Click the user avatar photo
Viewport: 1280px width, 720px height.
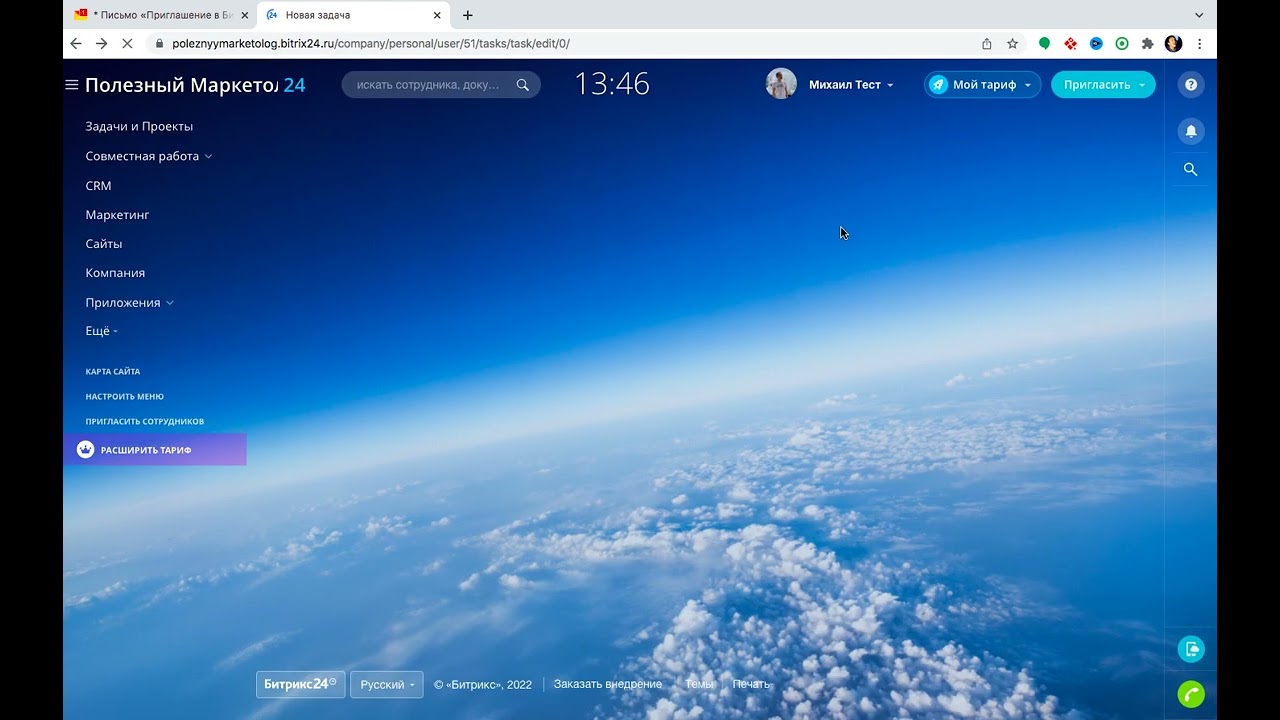pyautogui.click(x=781, y=84)
